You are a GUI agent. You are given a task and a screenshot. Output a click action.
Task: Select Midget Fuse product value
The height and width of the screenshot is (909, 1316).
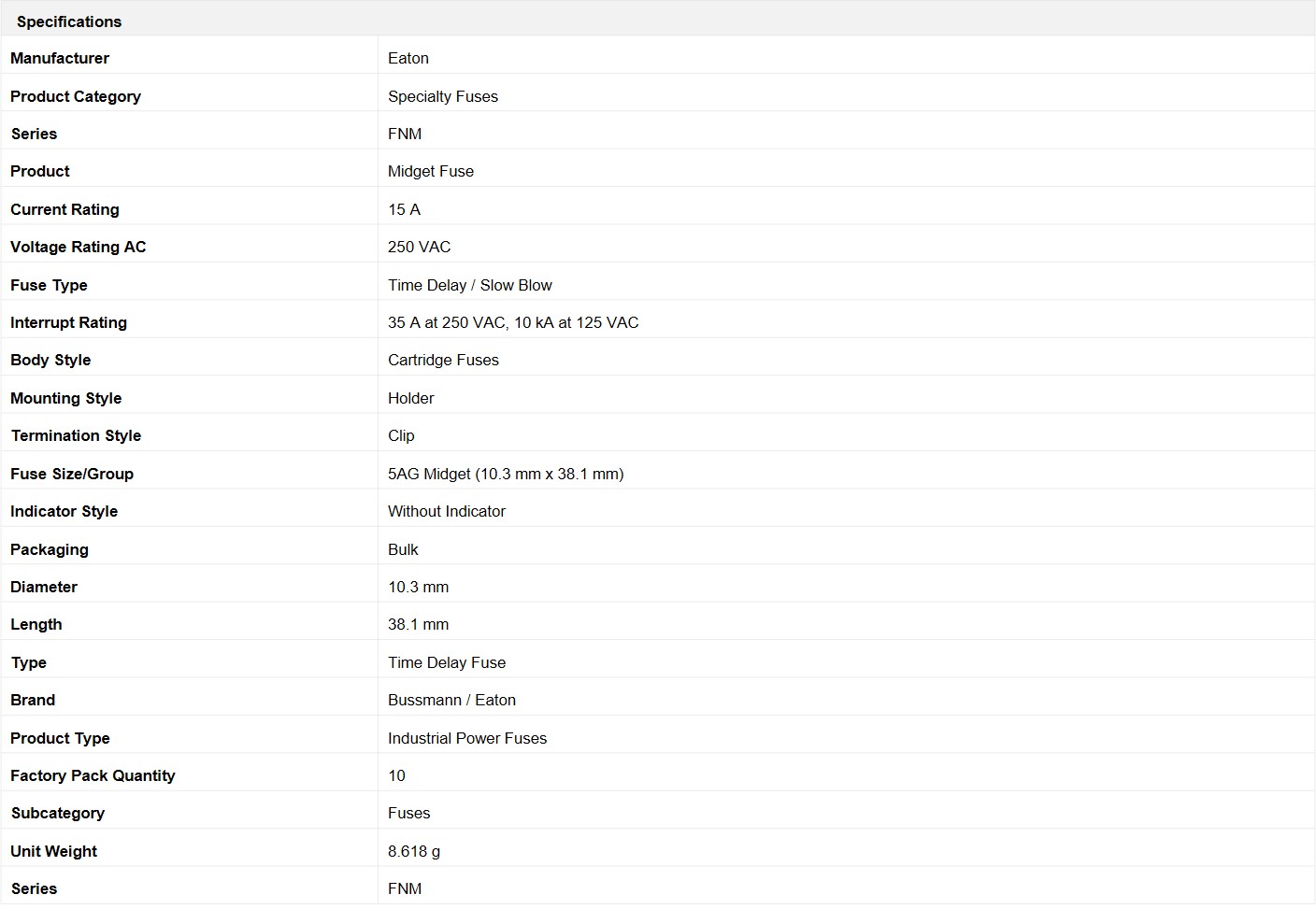pos(431,171)
